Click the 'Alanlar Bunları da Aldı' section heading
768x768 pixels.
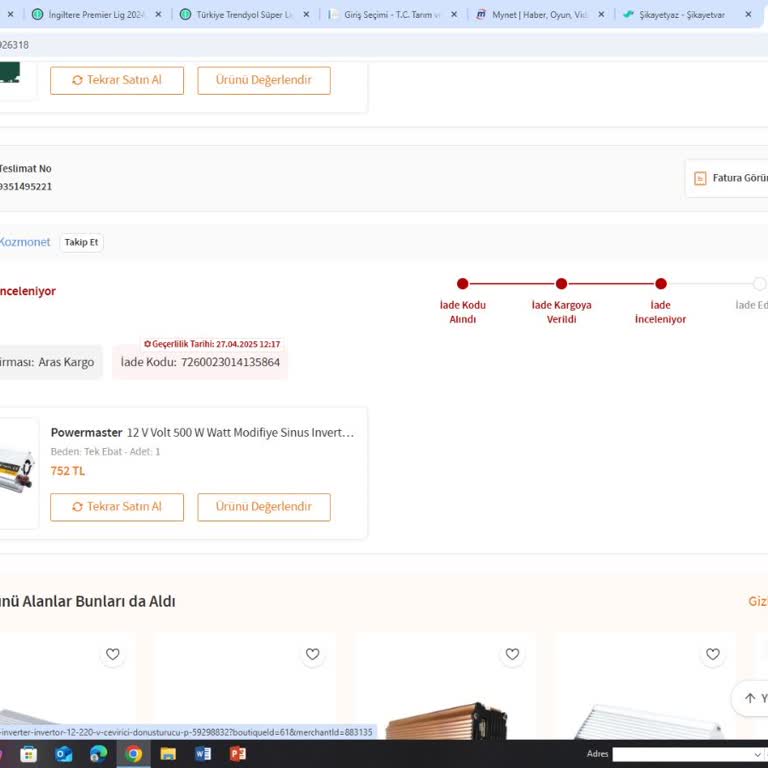point(88,601)
